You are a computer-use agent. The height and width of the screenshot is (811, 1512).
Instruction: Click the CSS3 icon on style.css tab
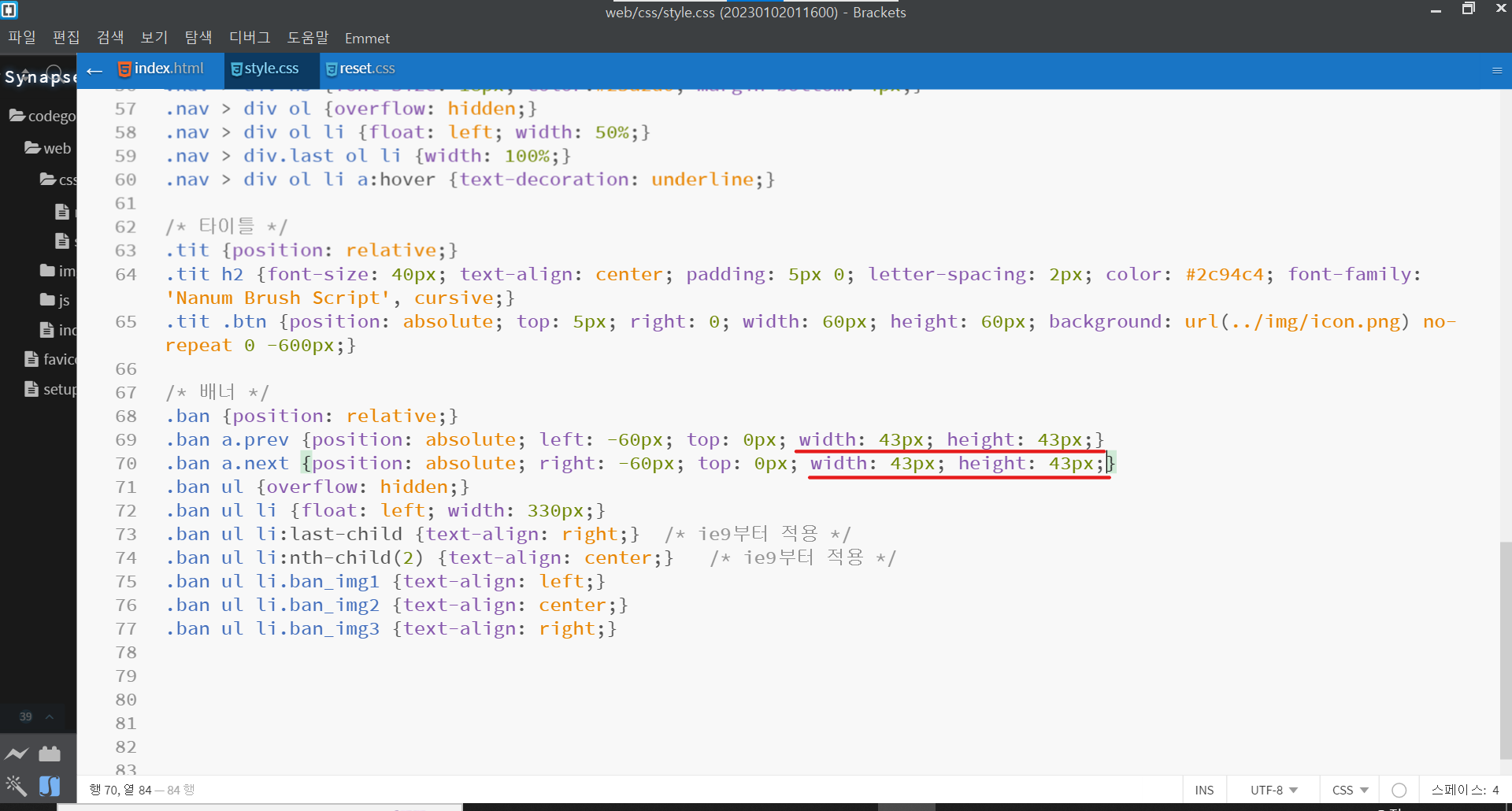[x=236, y=69]
